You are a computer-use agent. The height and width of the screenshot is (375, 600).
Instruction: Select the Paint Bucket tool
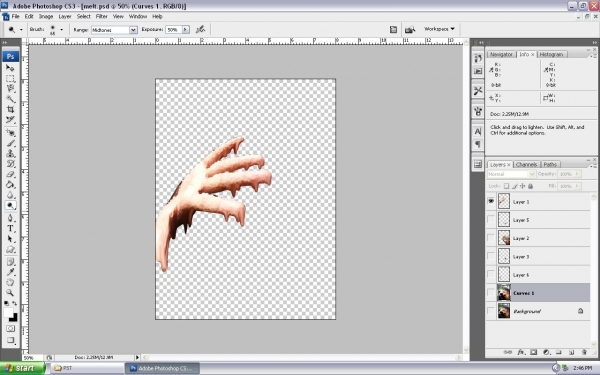point(10,184)
